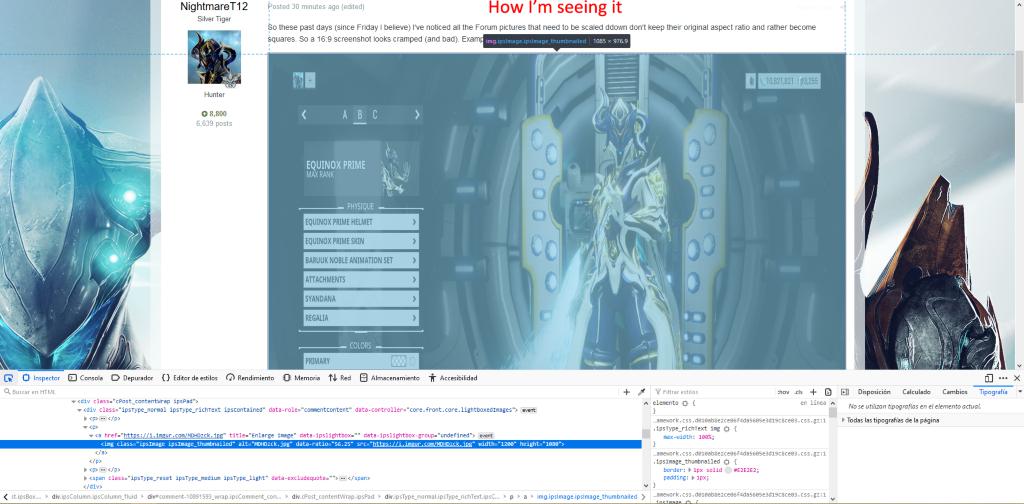Switch to the Memoria tab

pyautogui.click(x=302, y=378)
